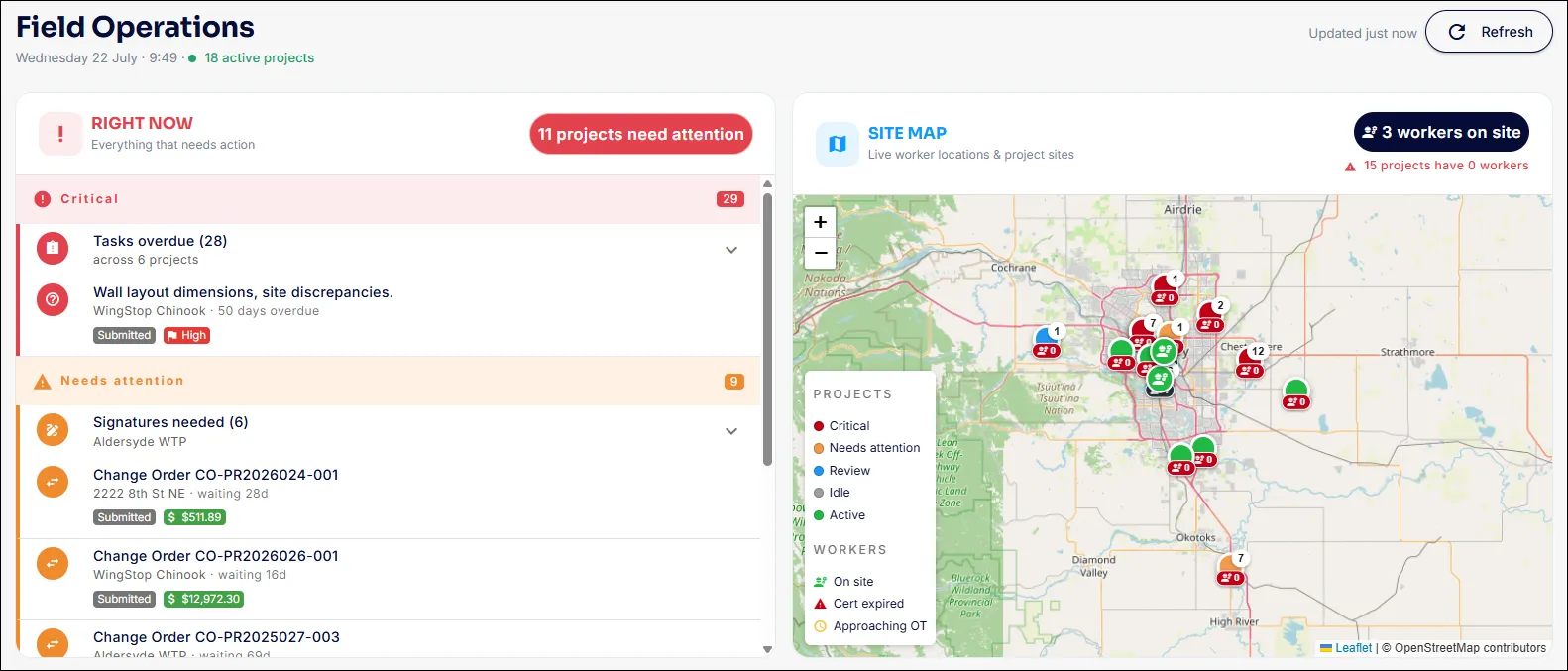
Task: Click the Cert expired legend entry
Action: click(858, 604)
